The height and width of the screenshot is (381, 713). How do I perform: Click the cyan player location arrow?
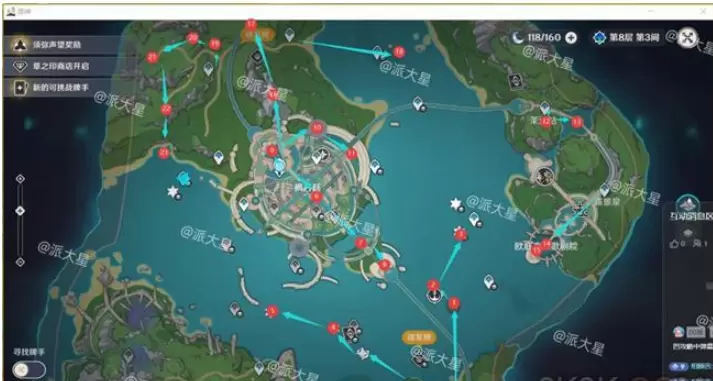[x=184, y=178]
